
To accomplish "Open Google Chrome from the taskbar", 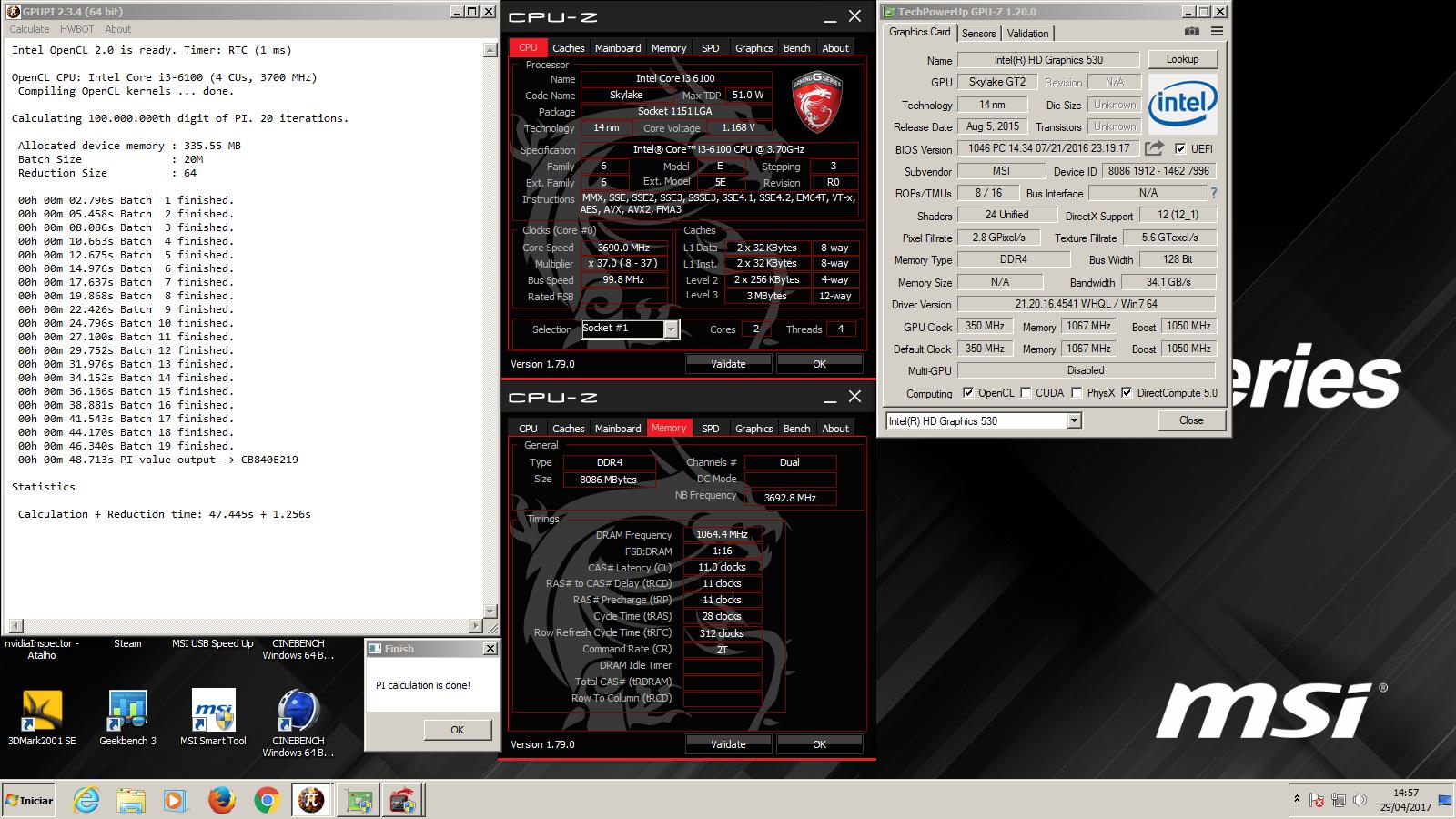I will (267, 801).
